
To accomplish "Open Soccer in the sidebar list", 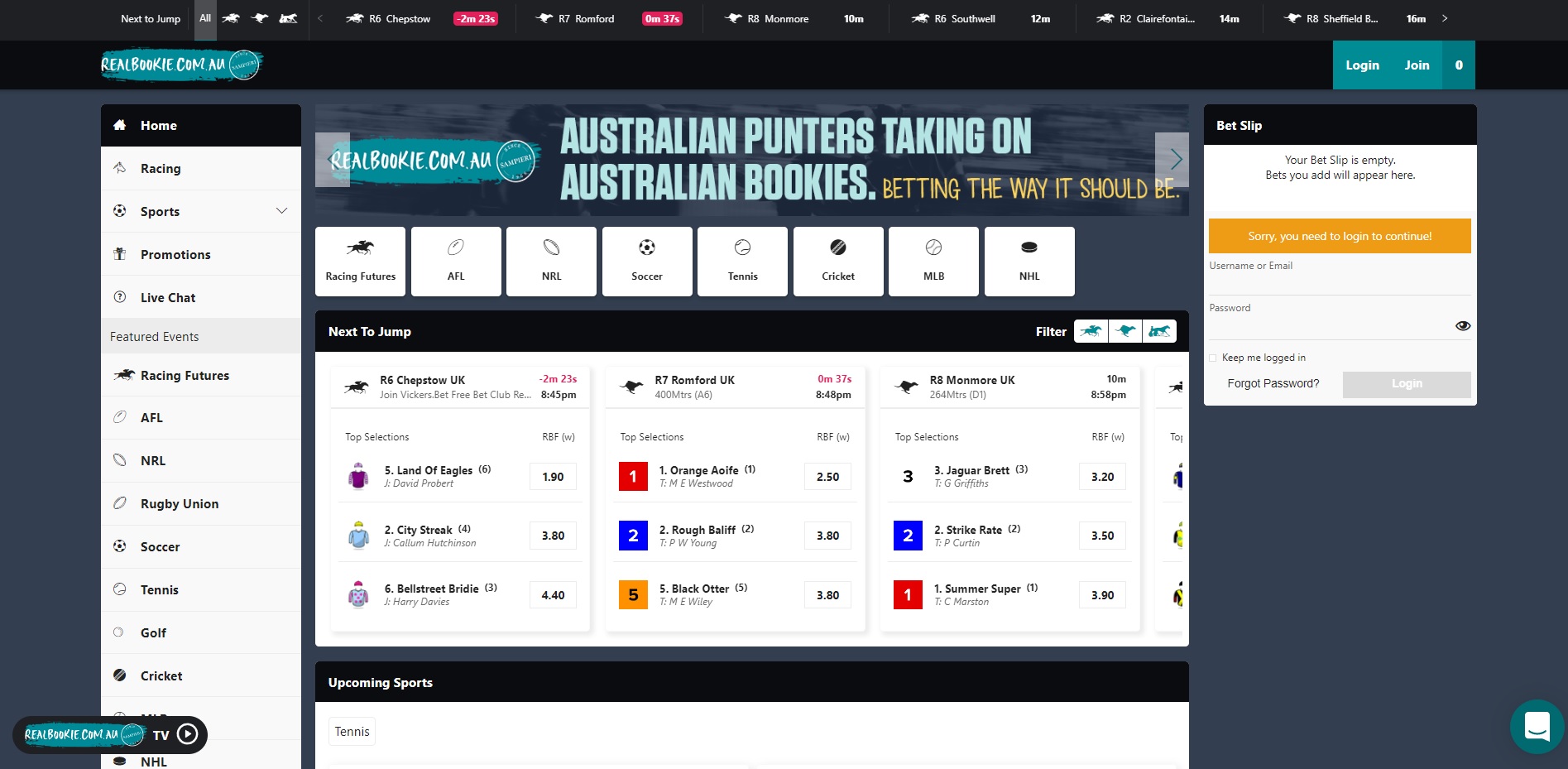I will [201, 547].
